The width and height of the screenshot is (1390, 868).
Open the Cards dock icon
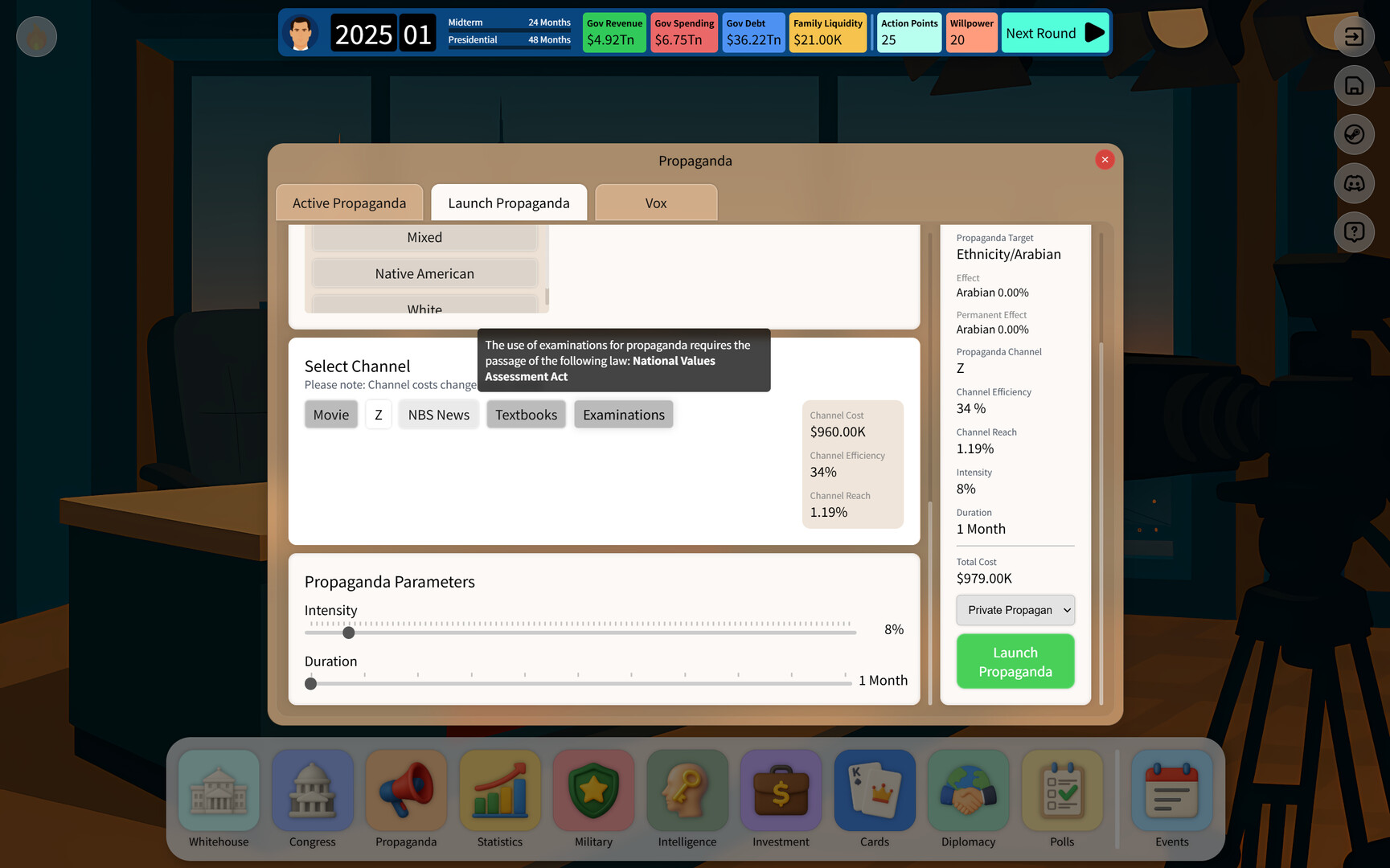coord(875,791)
